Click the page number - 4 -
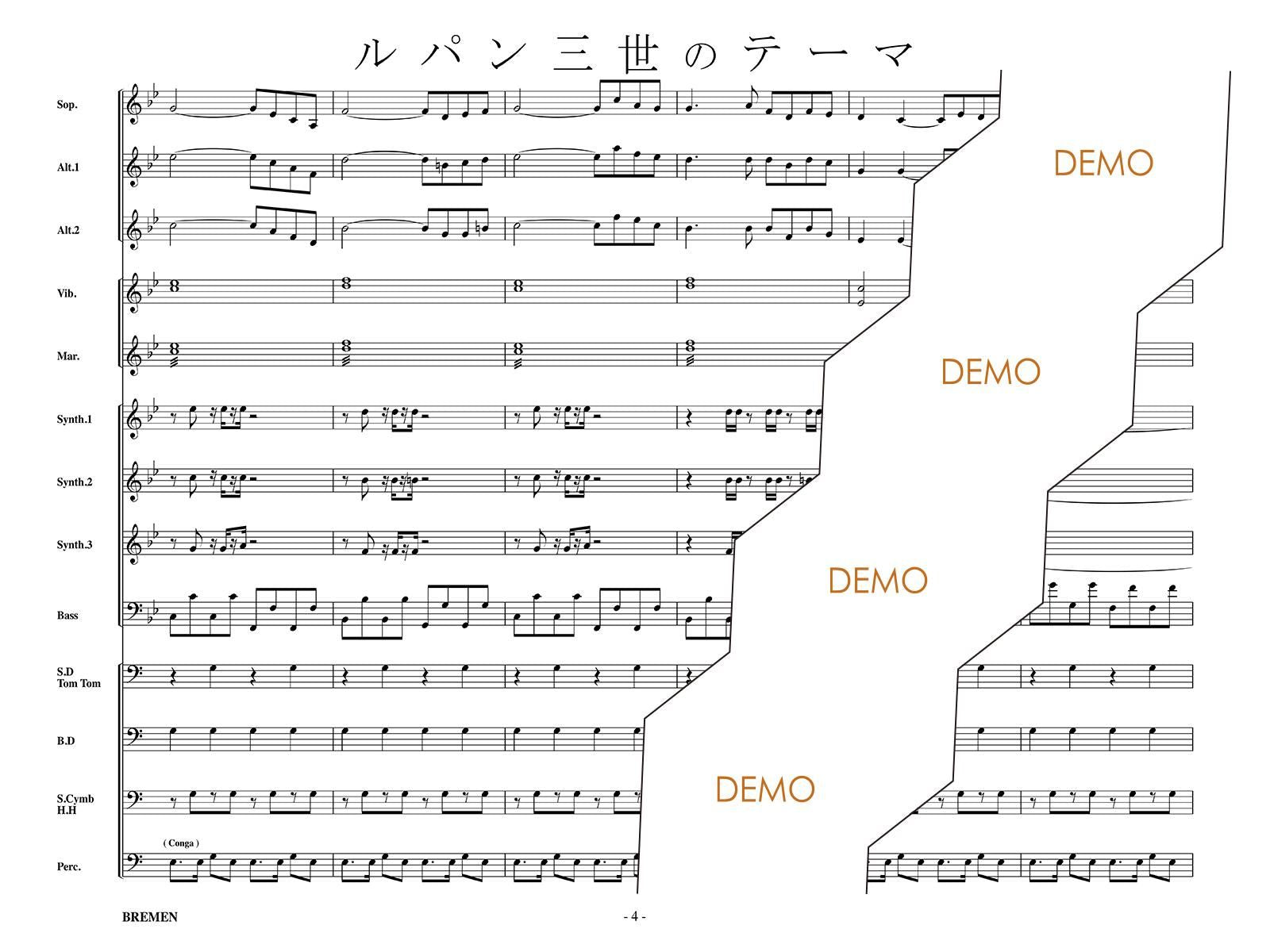The height and width of the screenshot is (952, 1270). (x=634, y=916)
